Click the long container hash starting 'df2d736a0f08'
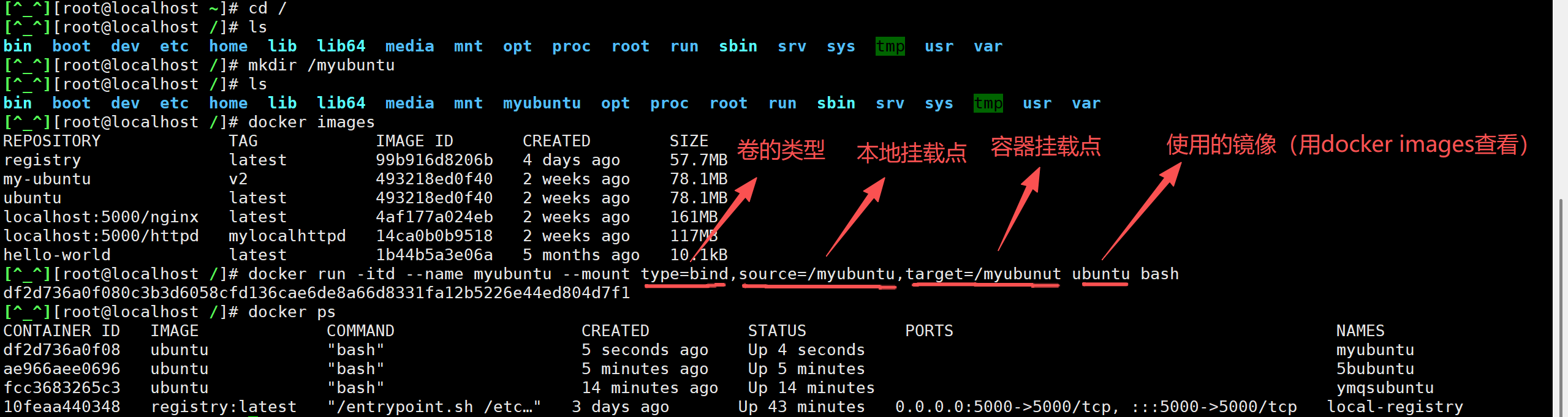Screen dimensions: 1568x417 point(317,293)
